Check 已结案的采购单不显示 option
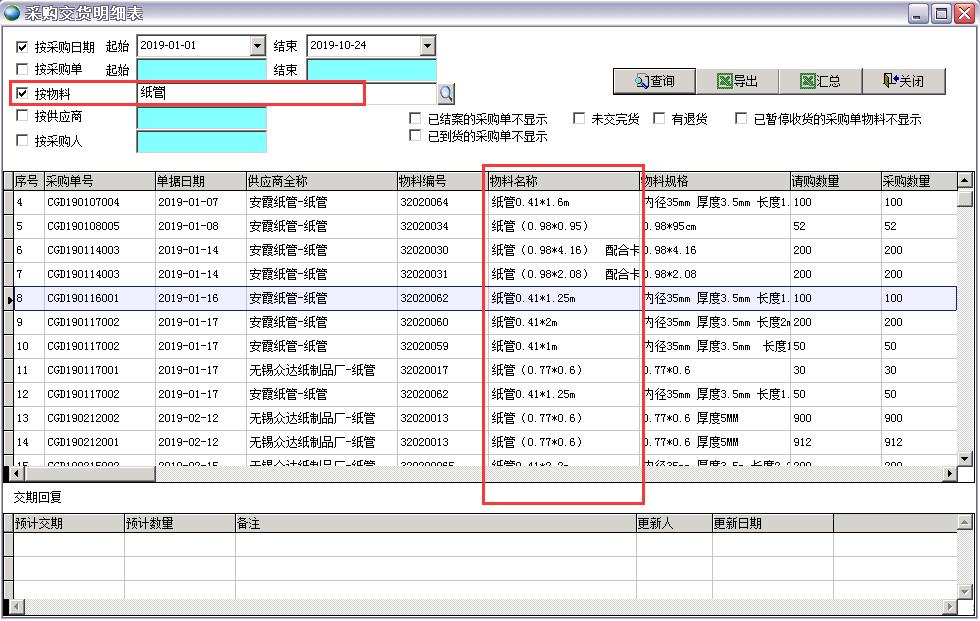980x621 pixels. (416, 117)
